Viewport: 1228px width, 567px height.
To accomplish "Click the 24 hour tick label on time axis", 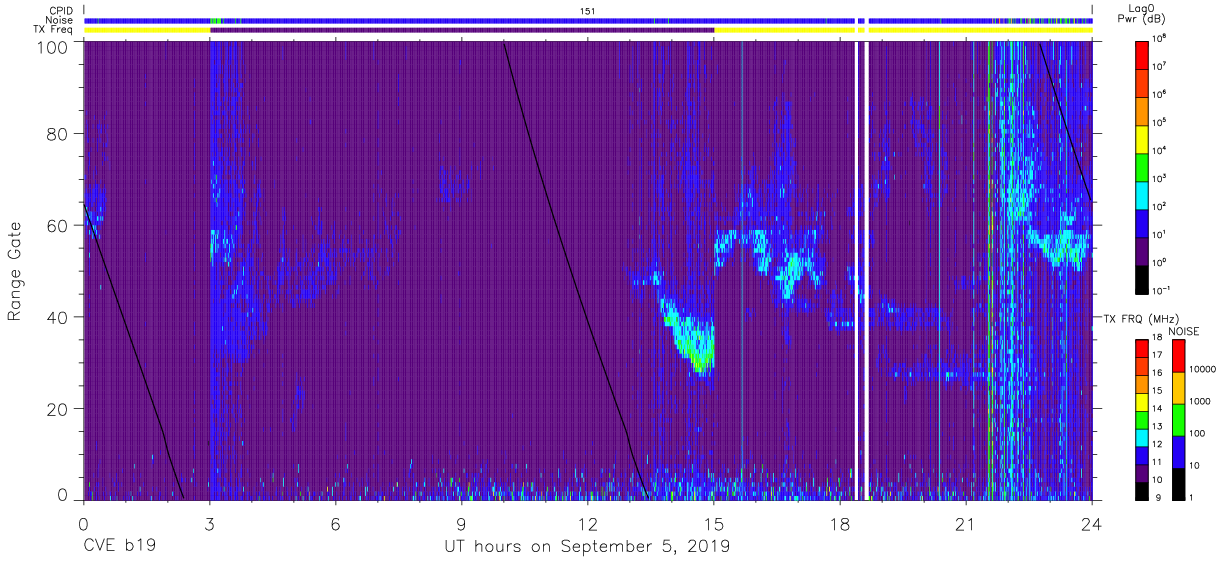I will [x=1092, y=523].
